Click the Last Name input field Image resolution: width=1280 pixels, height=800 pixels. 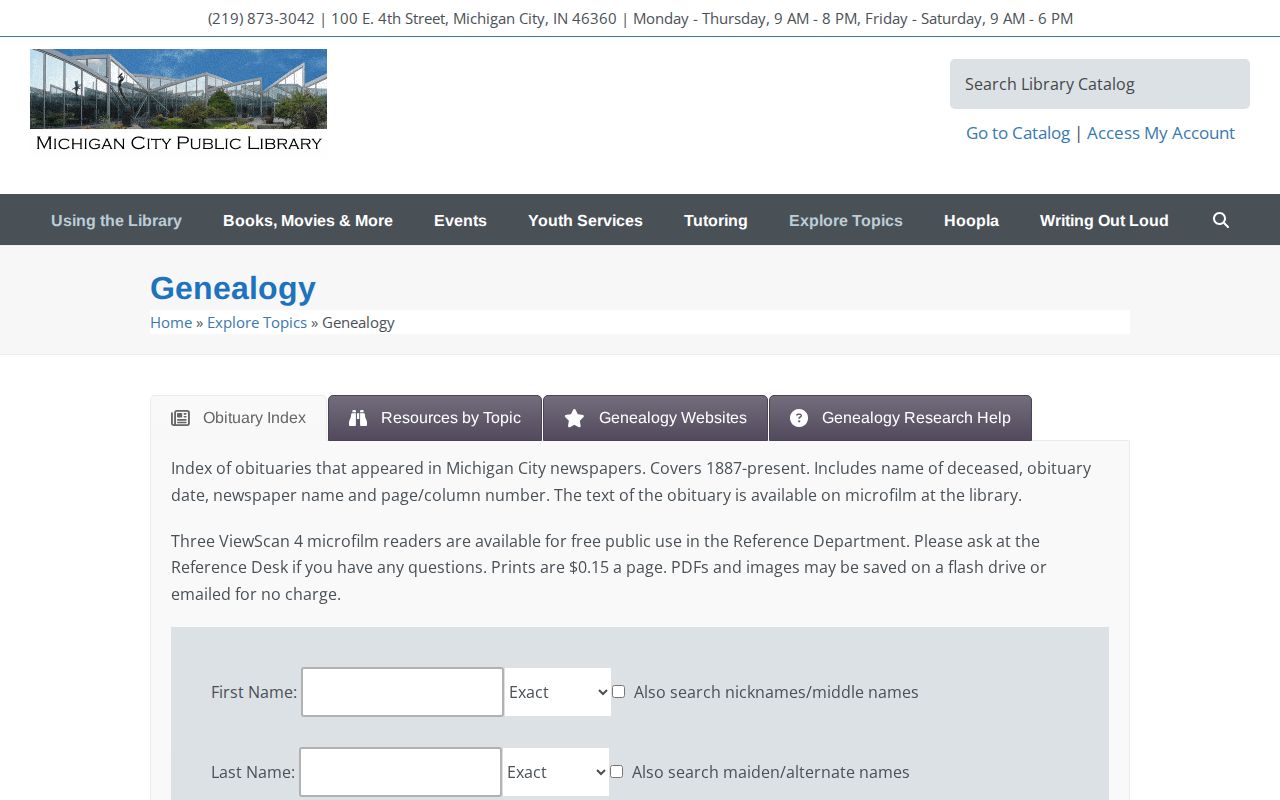pyautogui.click(x=400, y=772)
